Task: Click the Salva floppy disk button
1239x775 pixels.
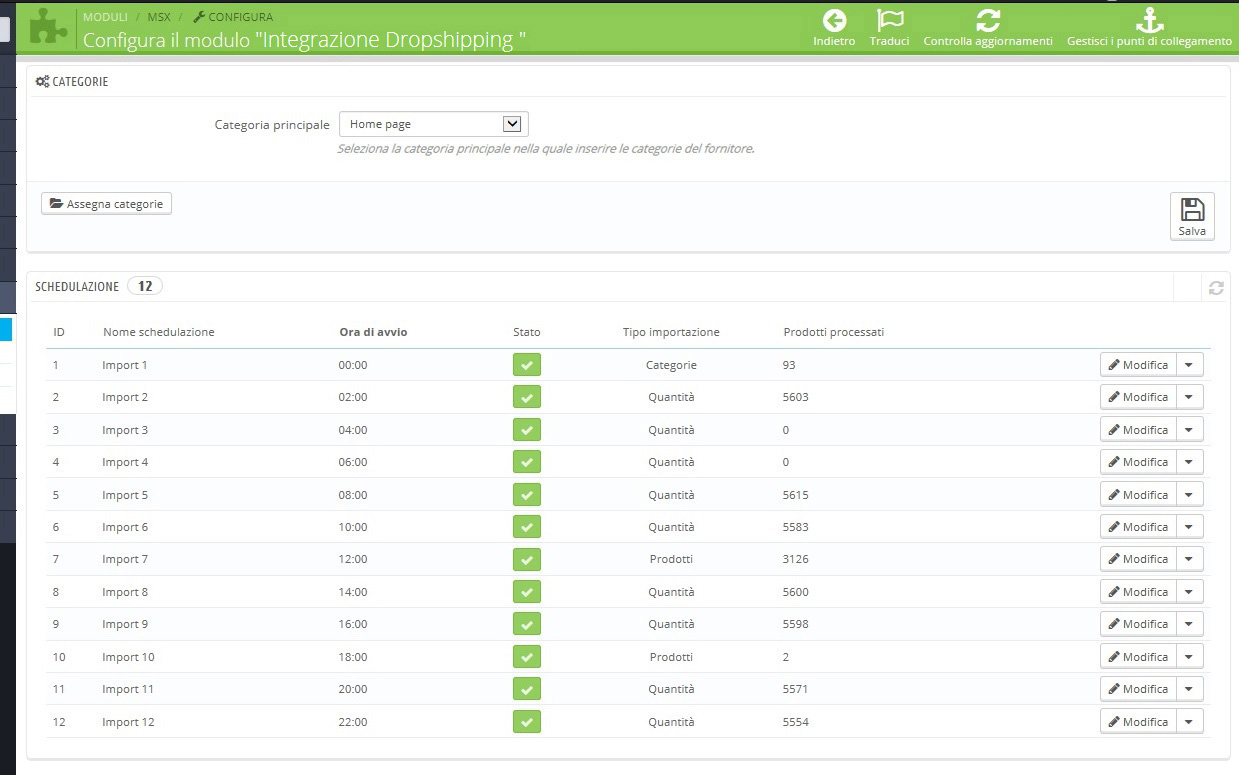Action: [1192, 216]
